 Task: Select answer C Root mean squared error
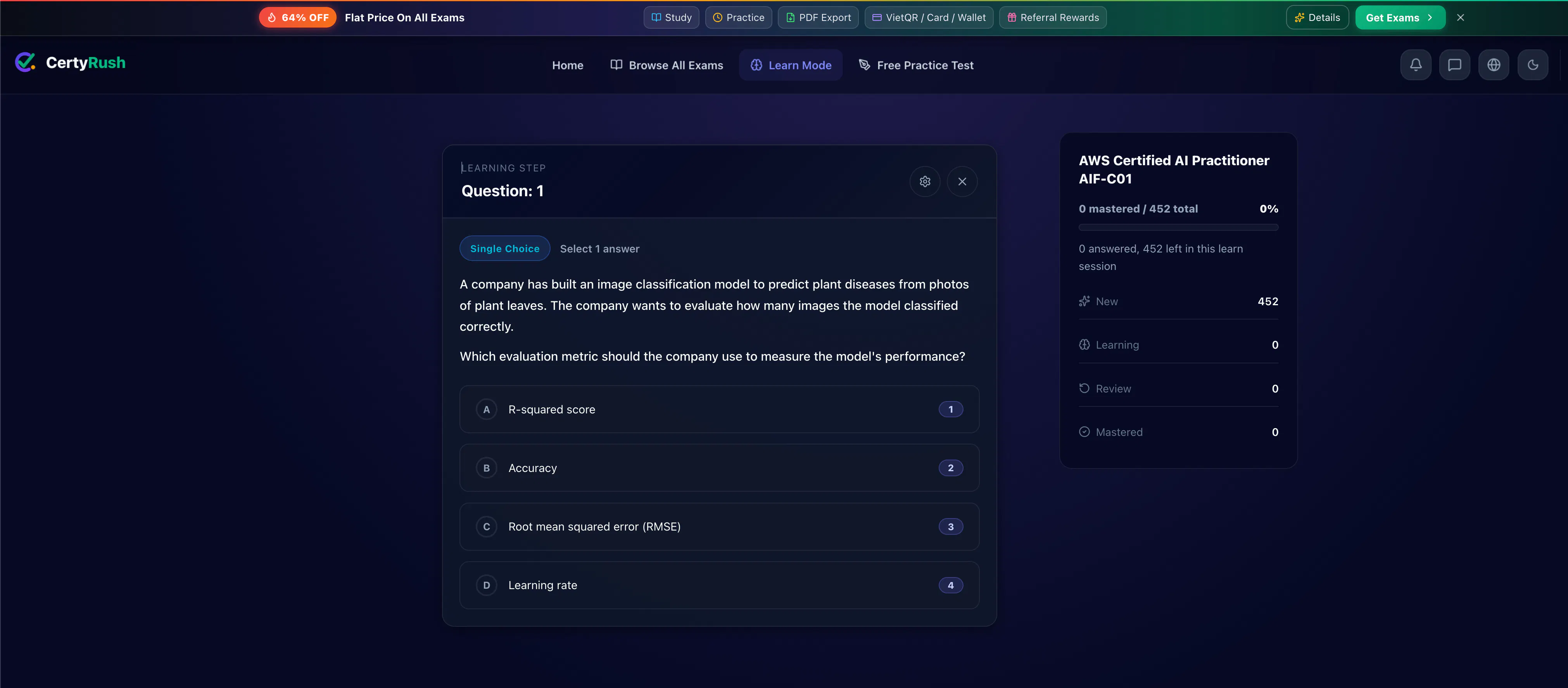pyautogui.click(x=720, y=527)
